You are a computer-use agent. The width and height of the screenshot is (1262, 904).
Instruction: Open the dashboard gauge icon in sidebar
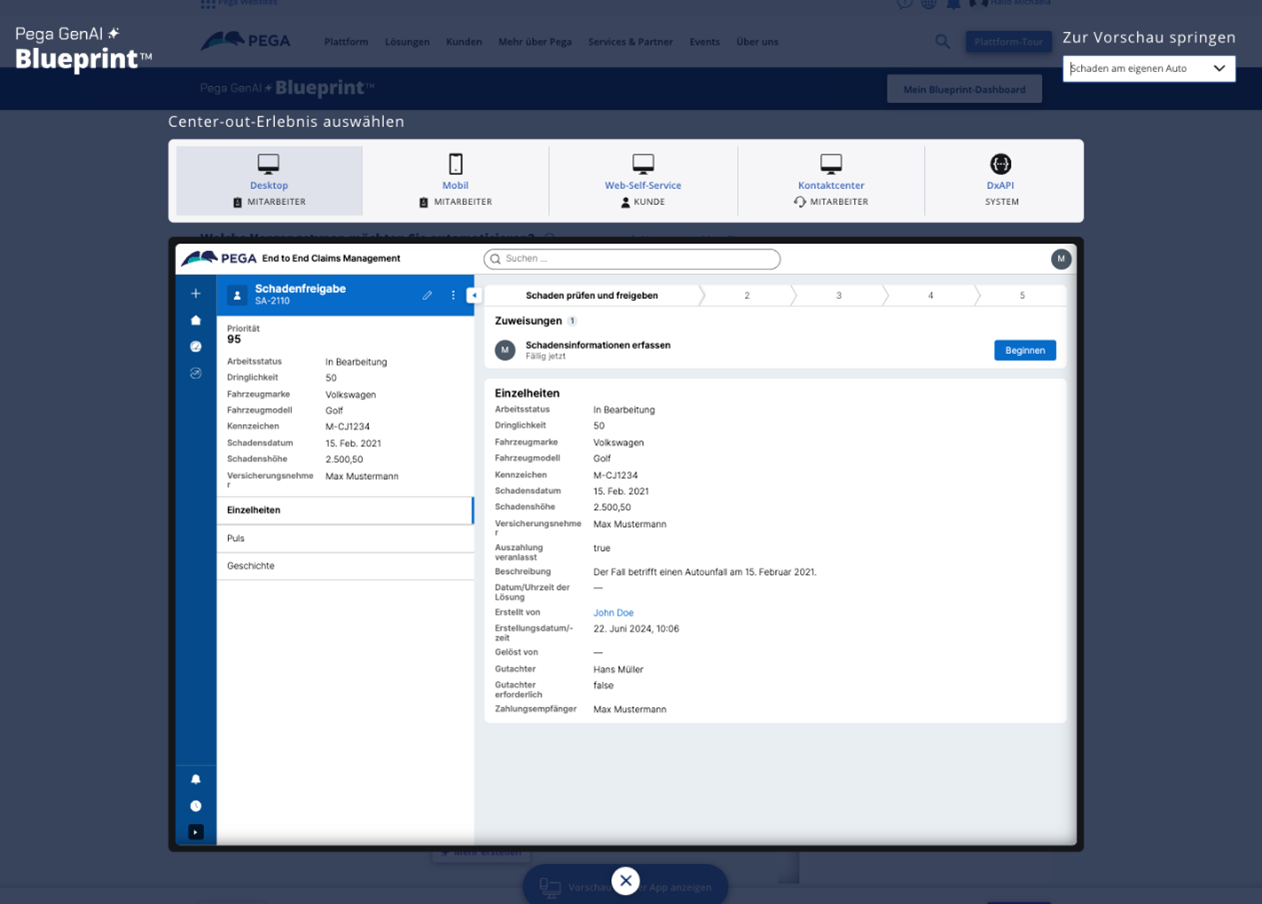196,346
